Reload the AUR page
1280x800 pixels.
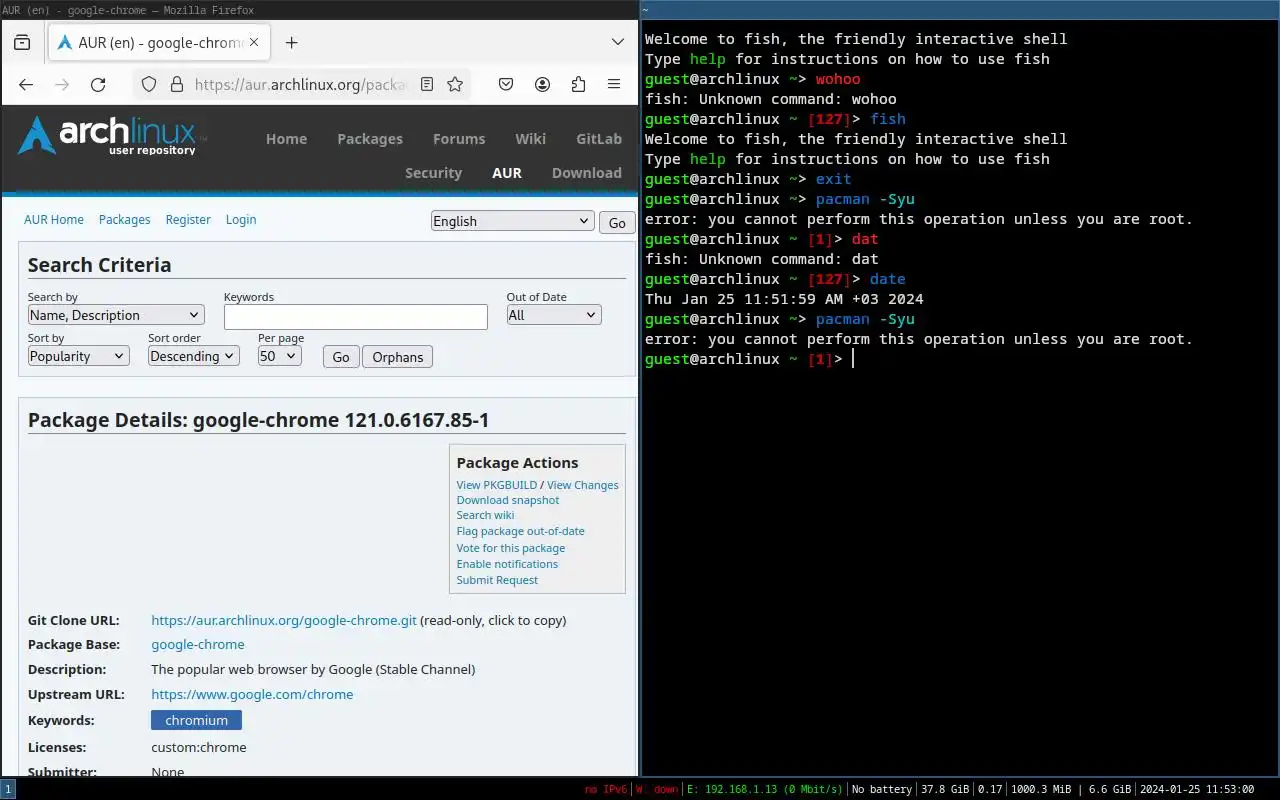[x=98, y=85]
